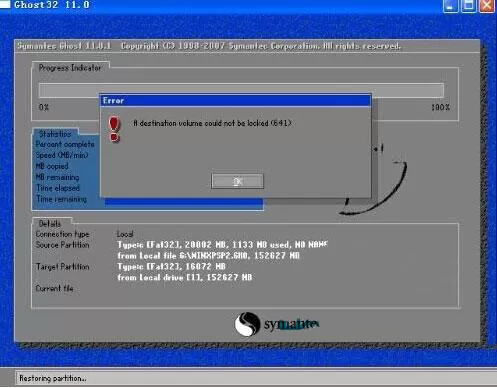Close the Ghost32 11.0 window
The height and width of the screenshot is (388, 497).
pyautogui.click(x=487, y=6)
